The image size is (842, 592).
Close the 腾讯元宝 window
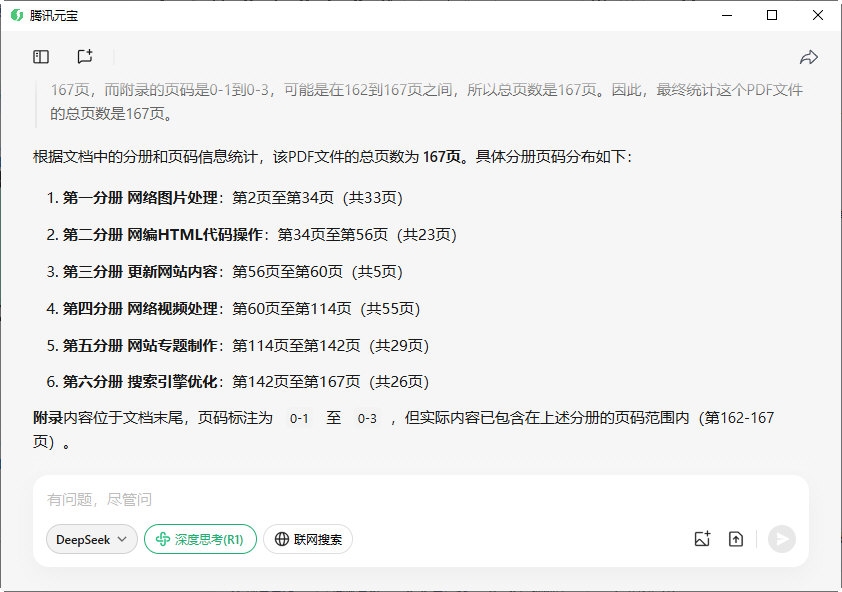point(817,15)
